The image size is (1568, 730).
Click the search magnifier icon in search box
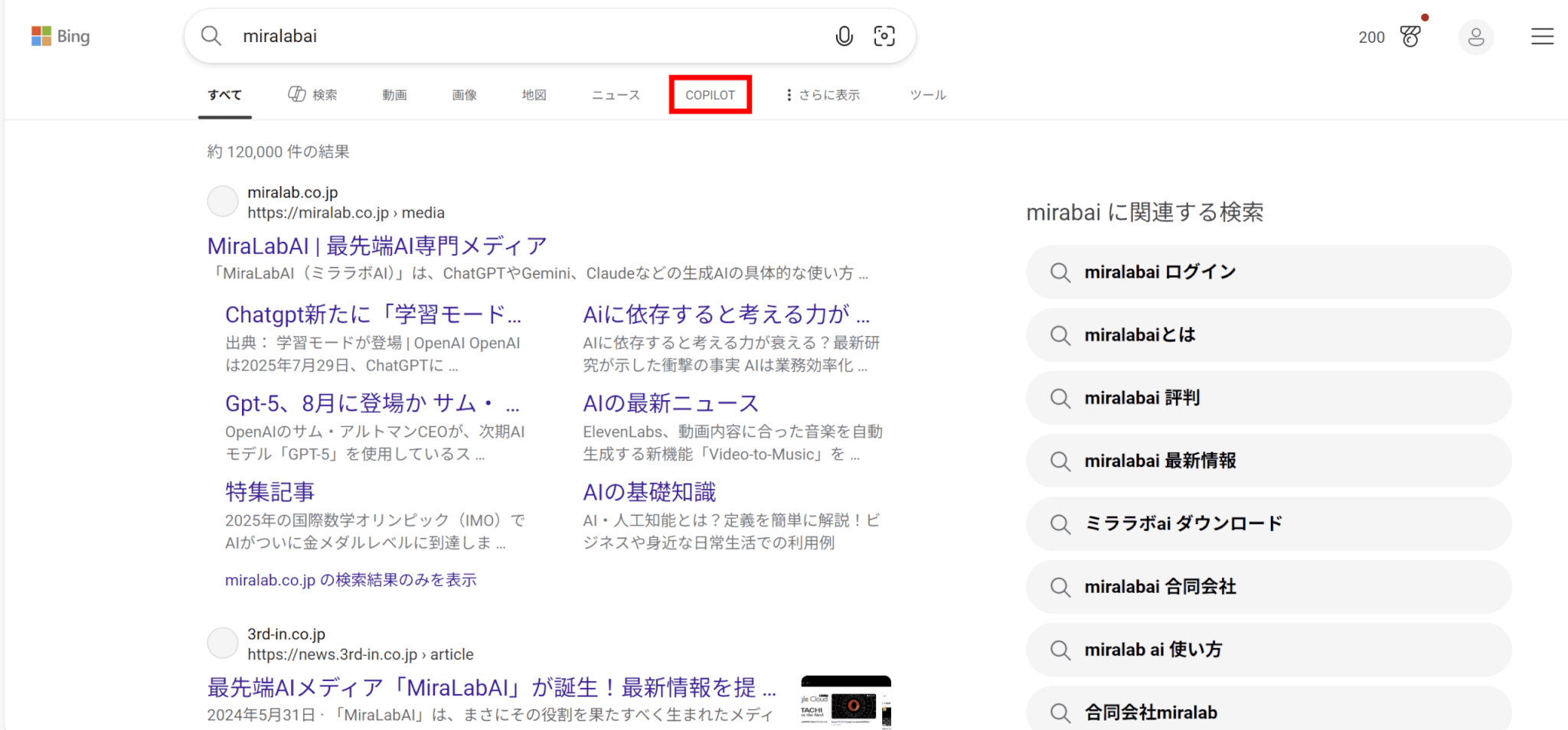[211, 36]
